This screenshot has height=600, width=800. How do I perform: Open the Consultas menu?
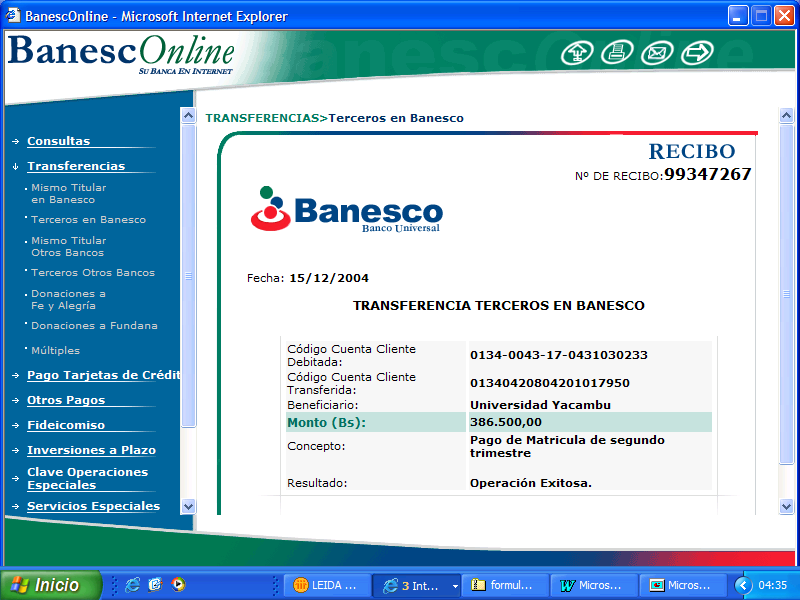(x=59, y=141)
